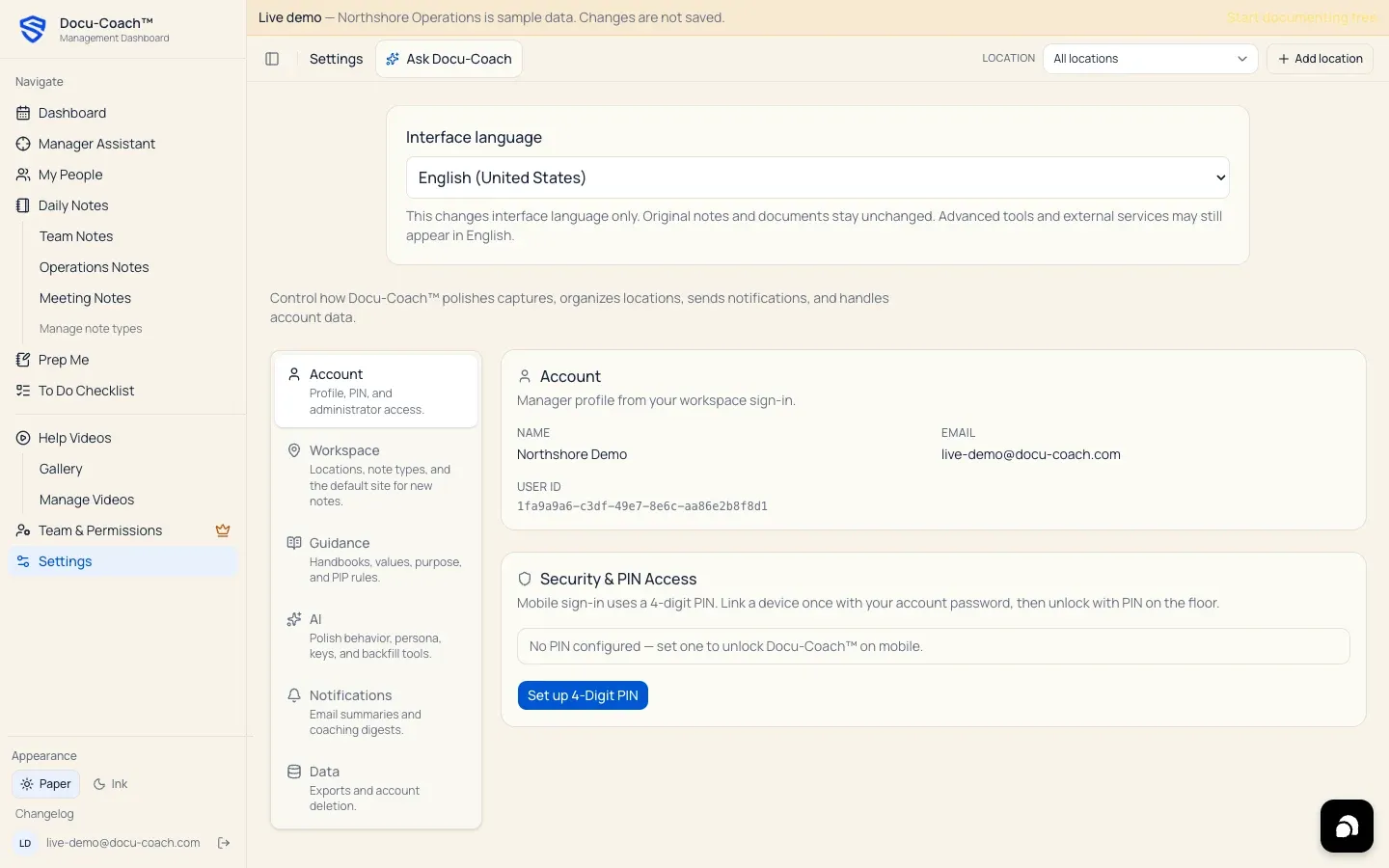Image resolution: width=1389 pixels, height=868 pixels.
Task: Select the Paper appearance theme
Action: click(x=45, y=784)
